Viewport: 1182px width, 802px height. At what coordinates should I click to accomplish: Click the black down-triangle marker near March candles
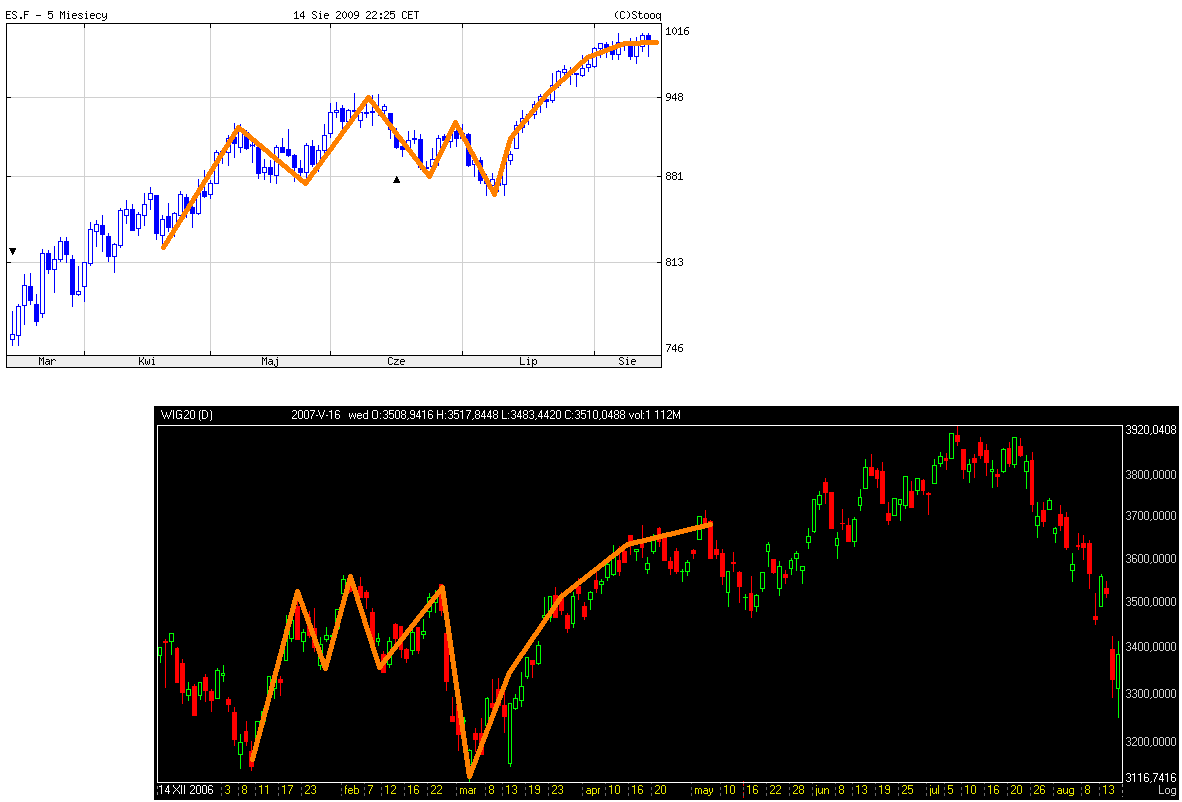(x=12, y=251)
